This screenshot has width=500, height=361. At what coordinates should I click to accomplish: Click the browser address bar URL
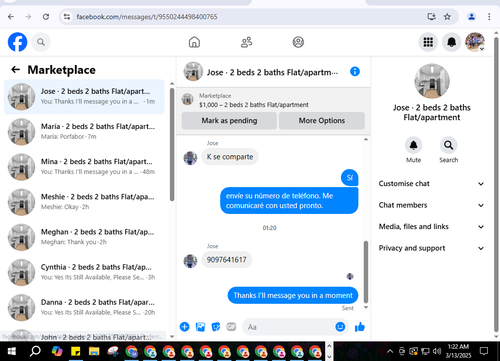point(147,17)
